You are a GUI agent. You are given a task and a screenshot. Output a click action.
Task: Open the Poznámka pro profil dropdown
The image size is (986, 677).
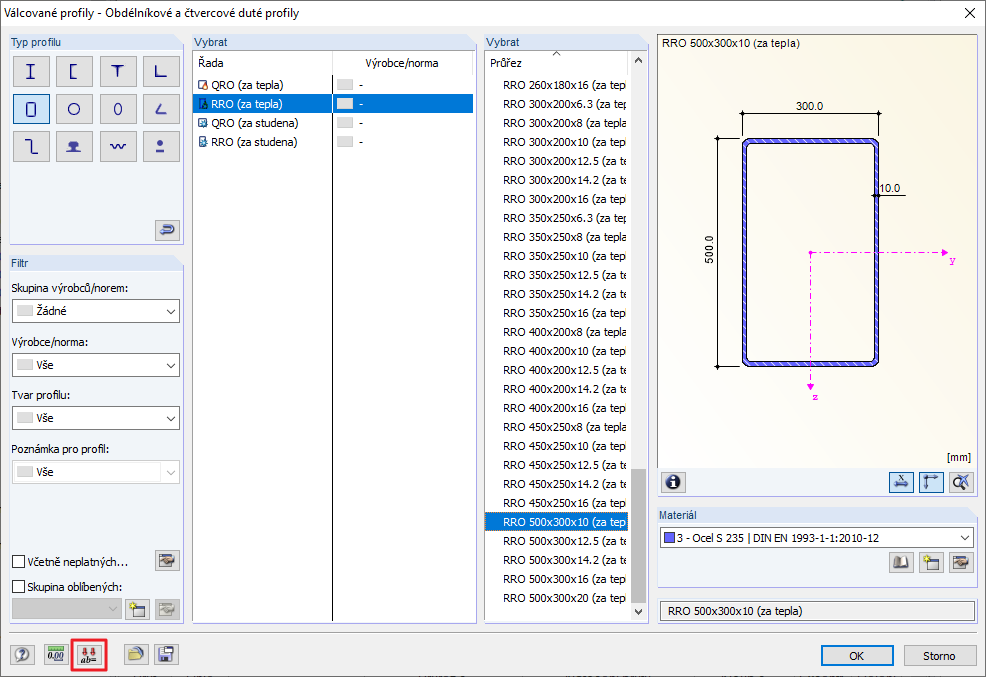[x=96, y=472]
